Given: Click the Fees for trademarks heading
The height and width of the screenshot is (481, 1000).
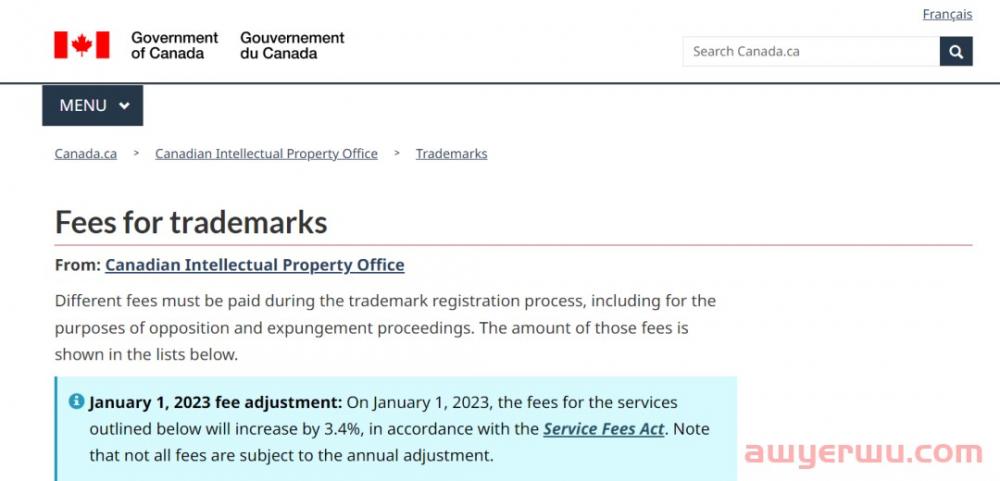Looking at the screenshot, I should (x=191, y=222).
